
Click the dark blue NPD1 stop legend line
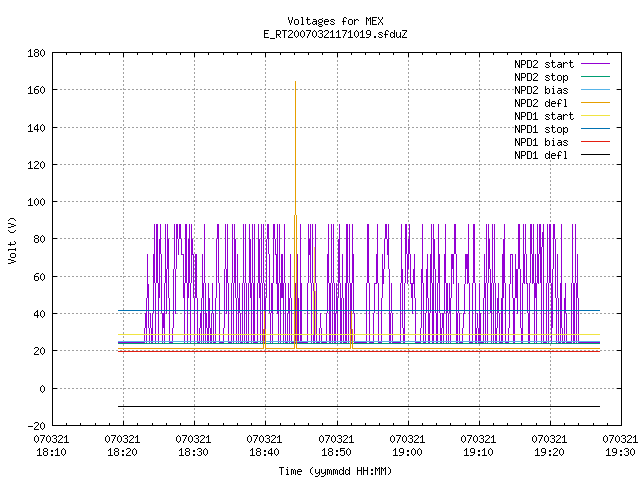tap(596, 128)
